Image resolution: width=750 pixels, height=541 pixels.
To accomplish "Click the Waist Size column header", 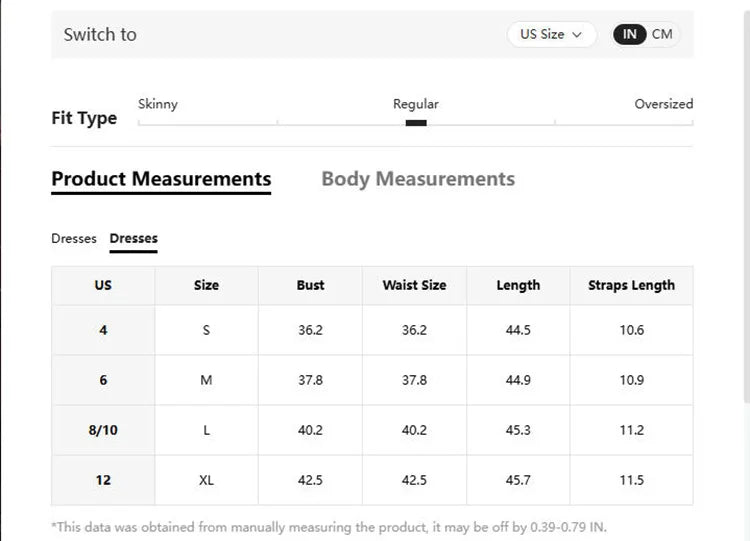I will tap(414, 285).
